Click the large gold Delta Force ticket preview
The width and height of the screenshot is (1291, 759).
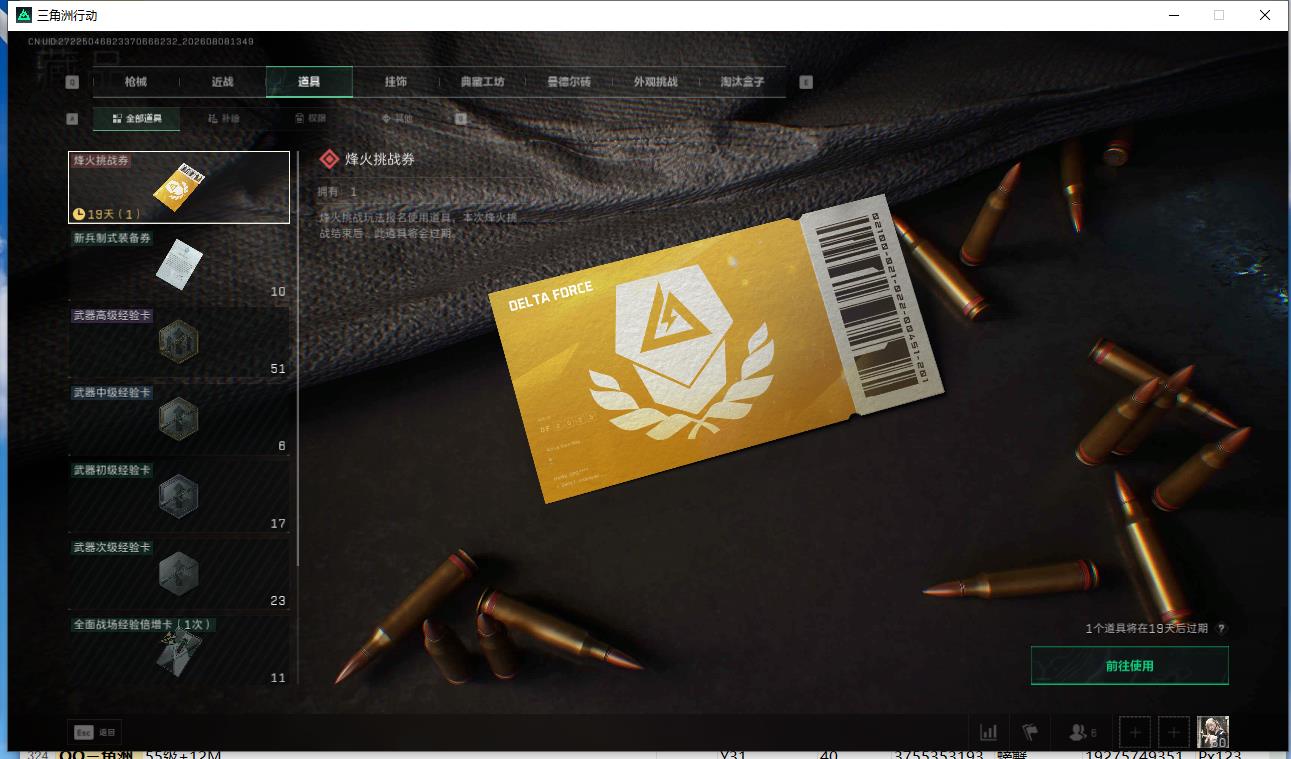[716, 347]
